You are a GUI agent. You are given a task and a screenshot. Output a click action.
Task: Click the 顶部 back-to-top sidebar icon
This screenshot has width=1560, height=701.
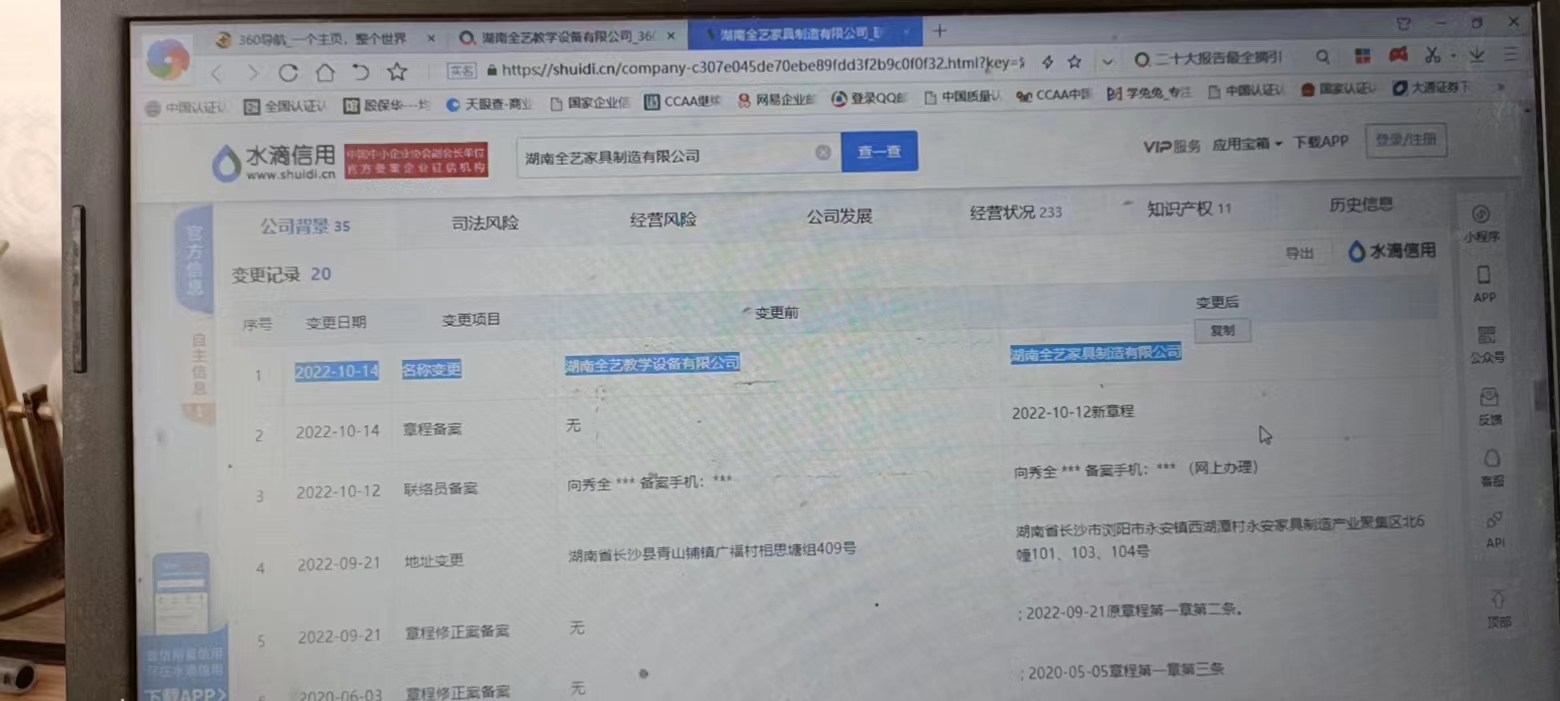[1498, 608]
